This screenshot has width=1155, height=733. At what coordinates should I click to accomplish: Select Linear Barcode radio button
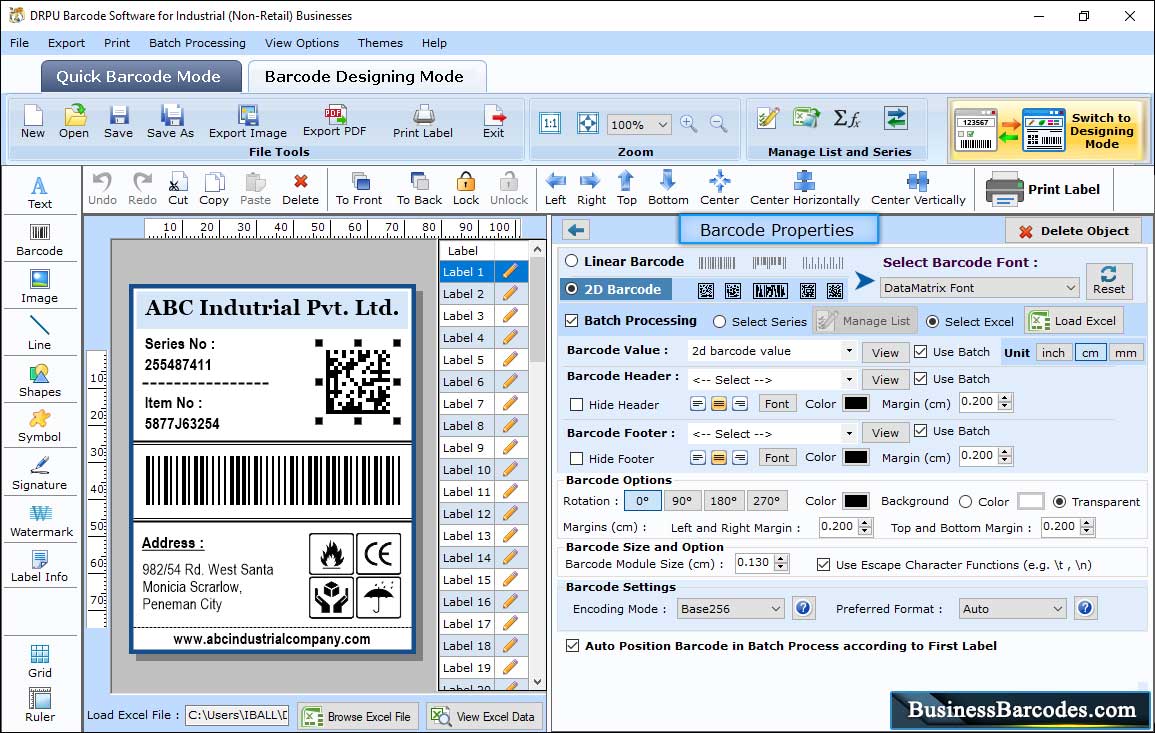coord(572,261)
